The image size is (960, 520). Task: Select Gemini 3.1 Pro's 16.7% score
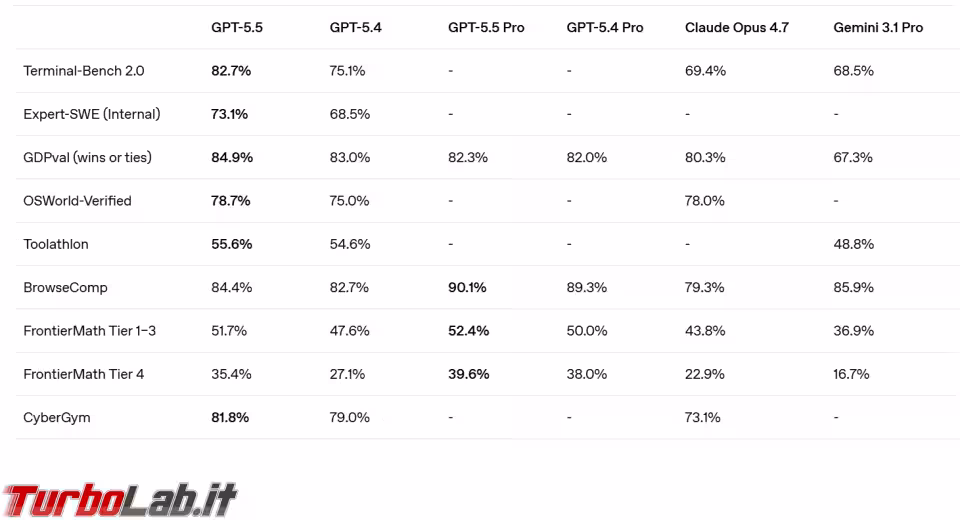(851, 374)
